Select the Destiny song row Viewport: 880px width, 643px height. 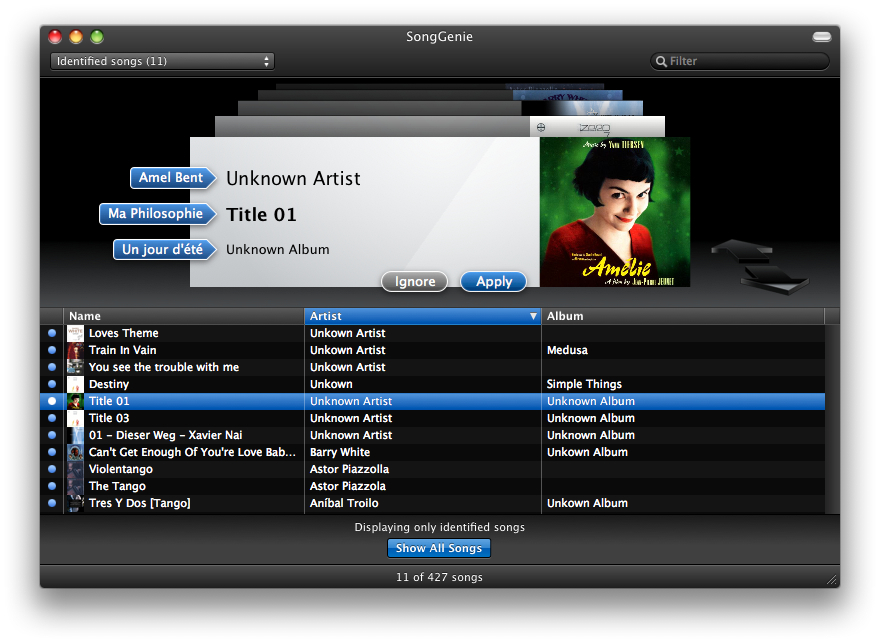coord(432,384)
